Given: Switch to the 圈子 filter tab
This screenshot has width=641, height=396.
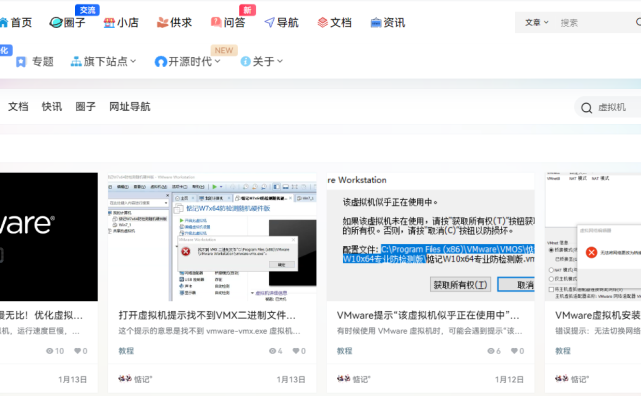Looking at the screenshot, I should click(85, 107).
